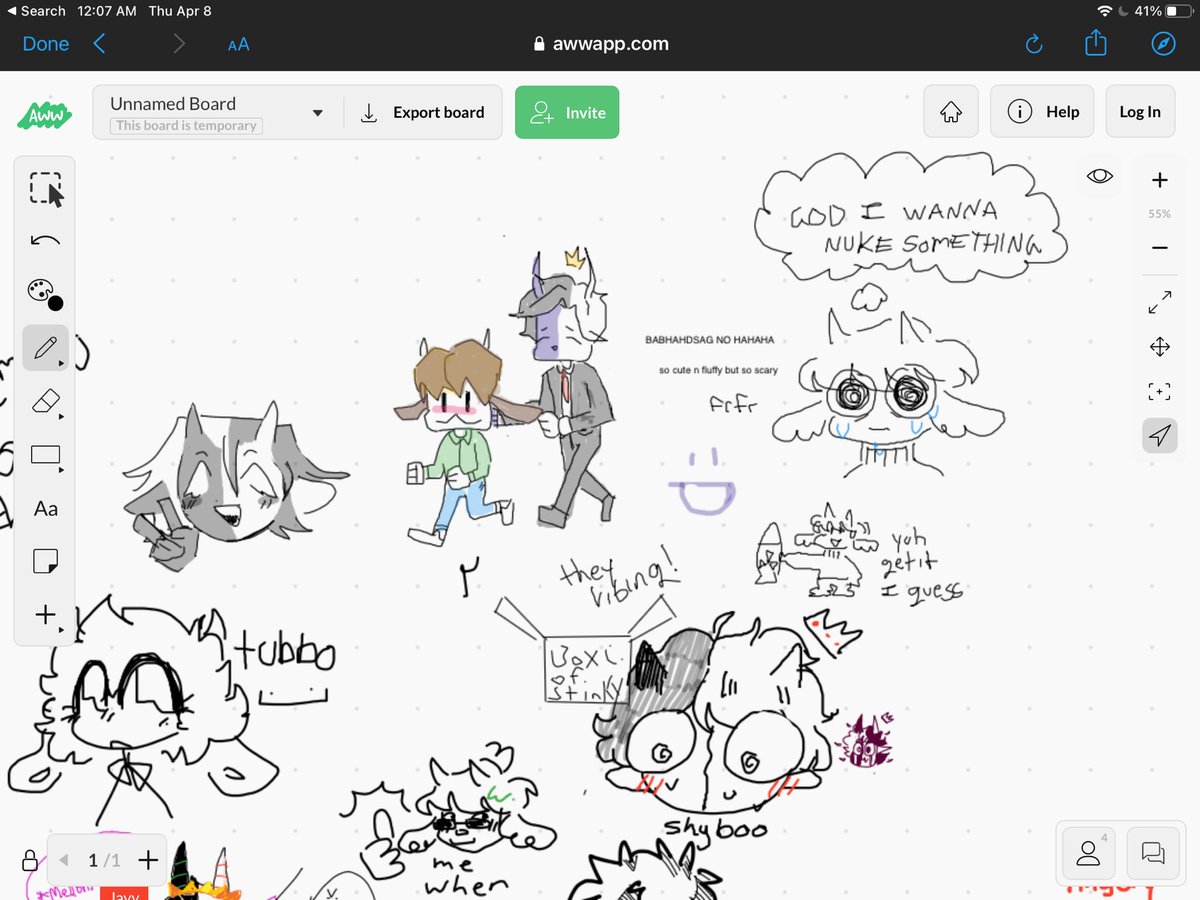Open in Safari compass icon
This screenshot has height=900, width=1200.
pyautogui.click(x=1163, y=44)
